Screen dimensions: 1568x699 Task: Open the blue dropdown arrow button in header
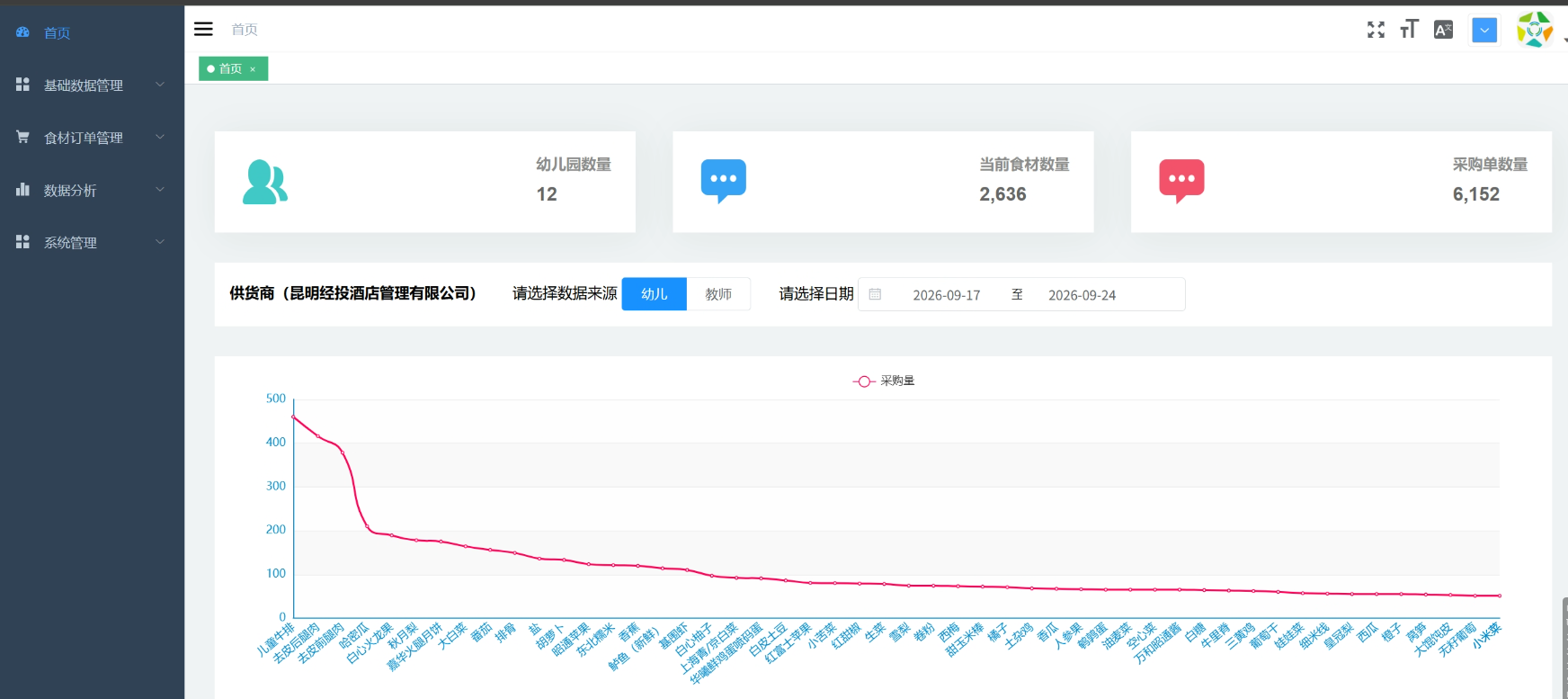coord(1484,31)
